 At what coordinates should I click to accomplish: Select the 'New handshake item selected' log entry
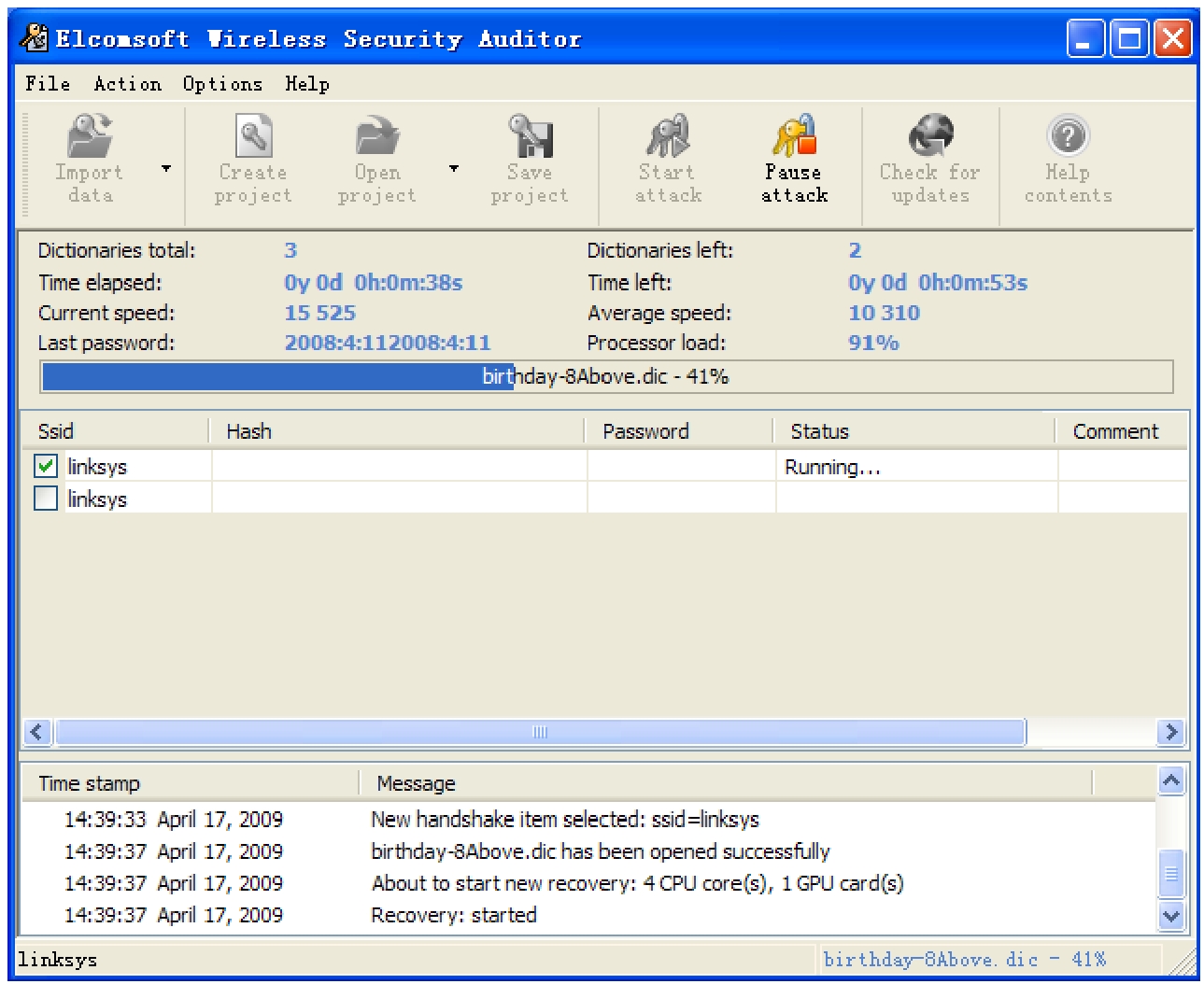pyautogui.click(x=565, y=820)
